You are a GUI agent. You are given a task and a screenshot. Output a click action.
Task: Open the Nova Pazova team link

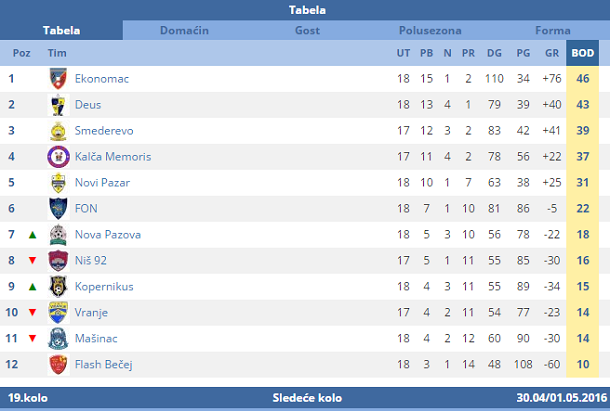pyautogui.click(x=108, y=235)
